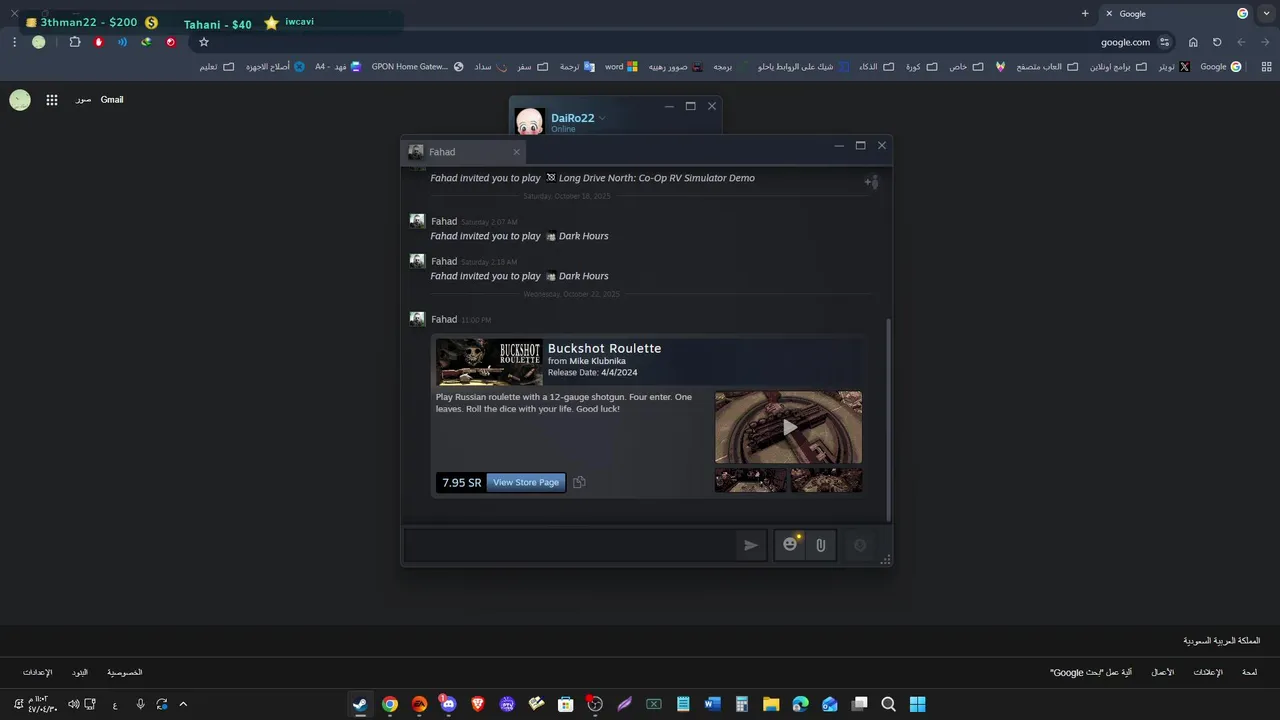
Task: Open Gmail link on Google page
Action: (112, 100)
